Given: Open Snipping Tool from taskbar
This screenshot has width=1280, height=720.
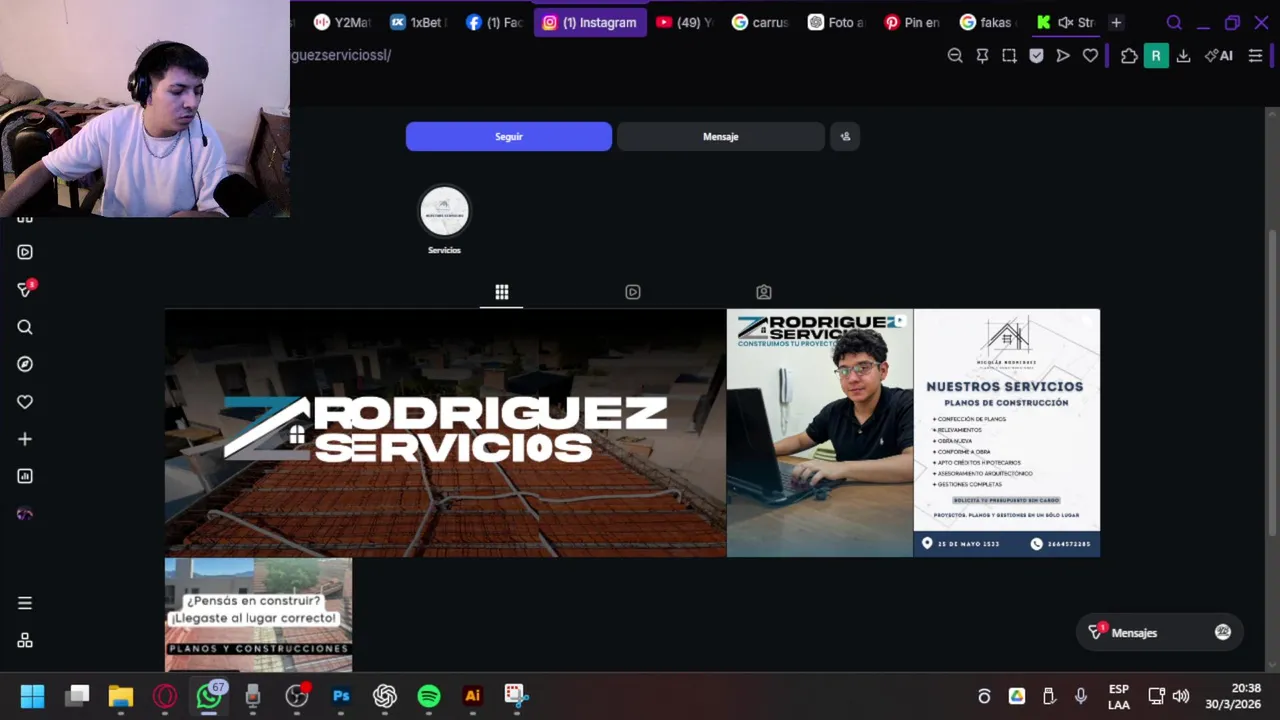Looking at the screenshot, I should 515,696.
